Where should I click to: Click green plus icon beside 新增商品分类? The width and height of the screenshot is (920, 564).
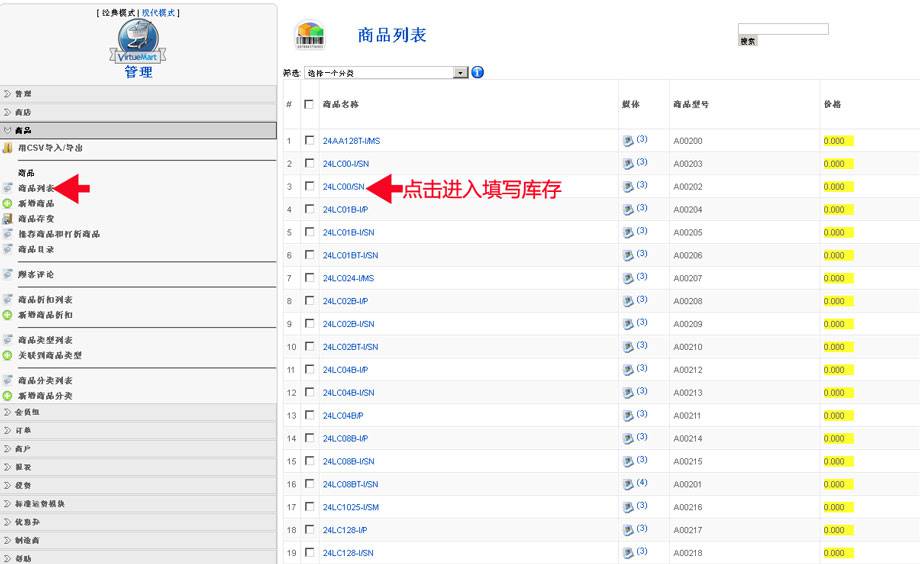[x=8, y=396]
